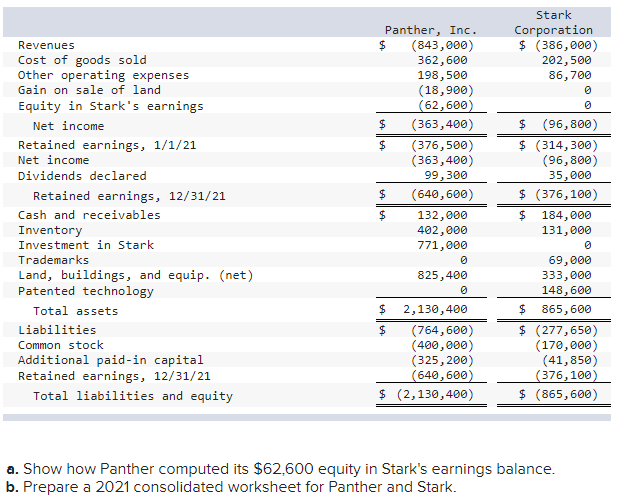Select the 198,500 operating expenses value
This screenshot has width=642, height=503.
point(442,75)
